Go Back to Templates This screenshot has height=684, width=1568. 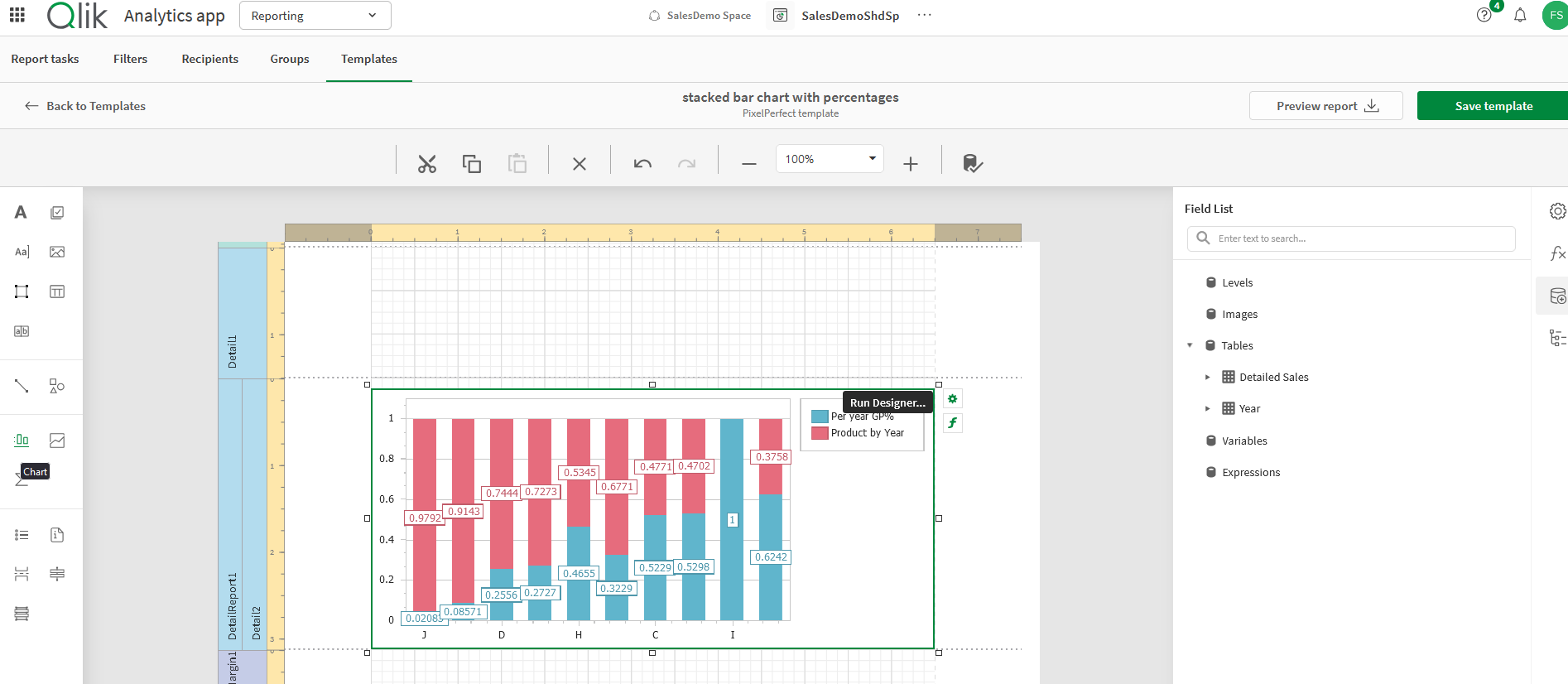85,106
